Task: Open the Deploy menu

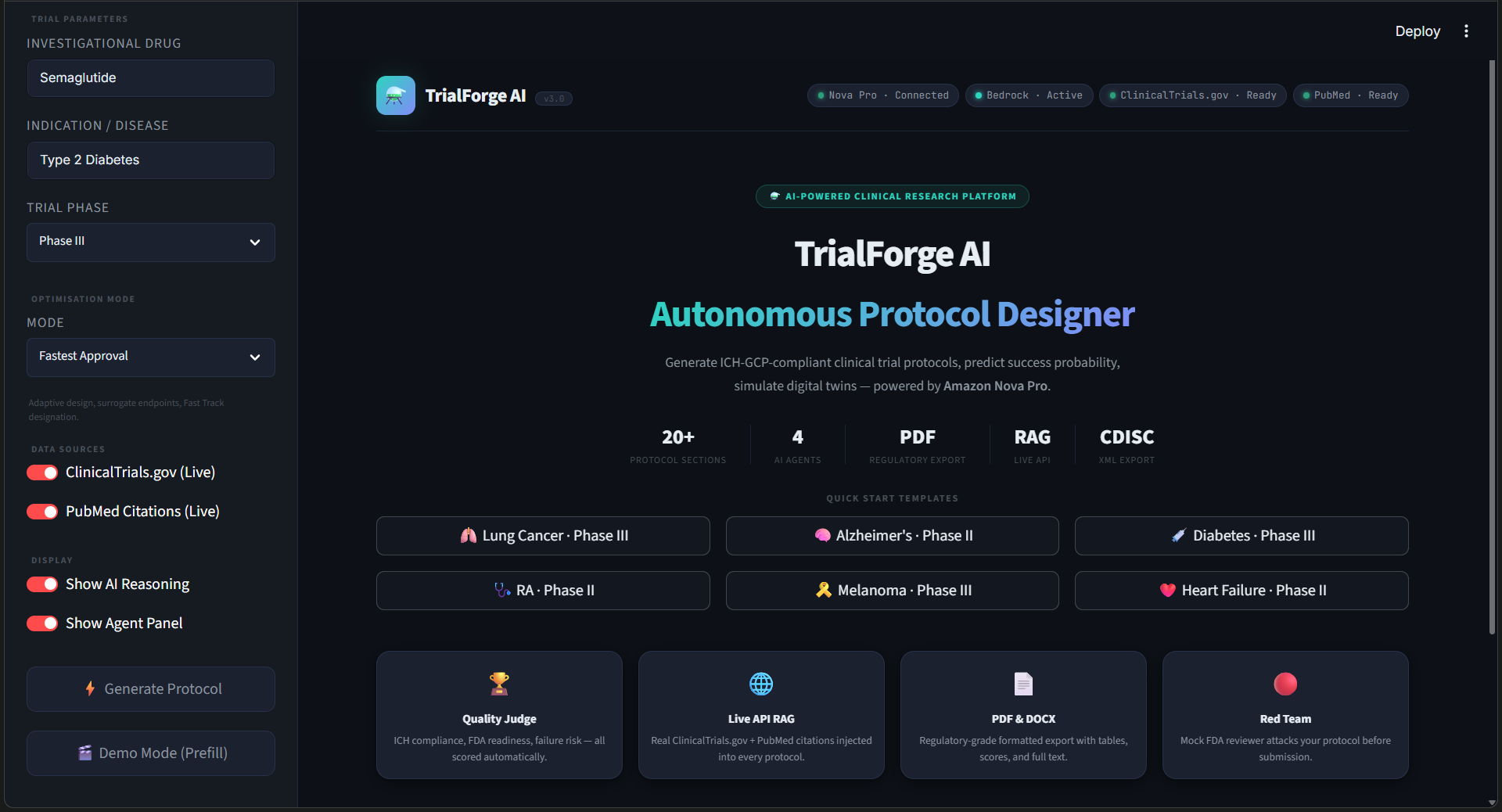Action: (1418, 31)
